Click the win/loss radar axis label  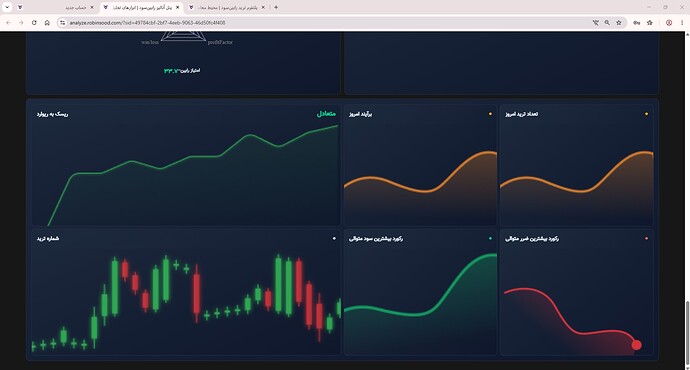[x=150, y=42]
